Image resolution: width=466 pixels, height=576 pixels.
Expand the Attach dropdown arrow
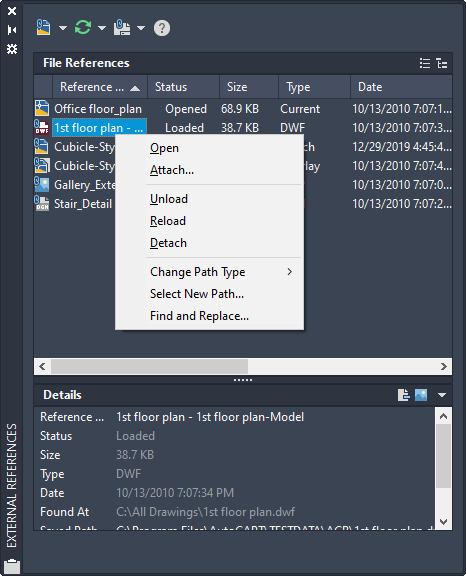click(63, 28)
